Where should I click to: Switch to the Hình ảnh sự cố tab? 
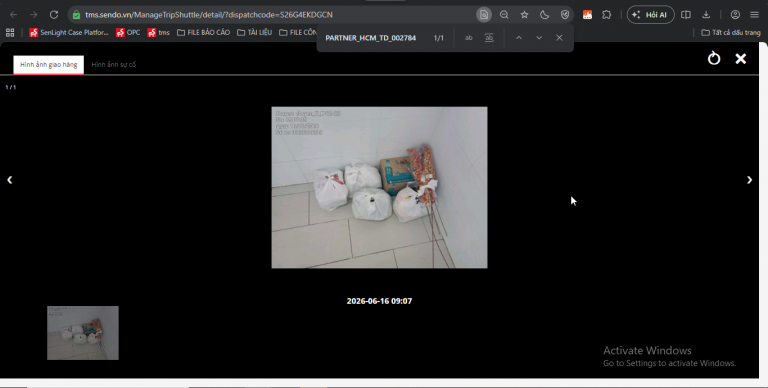[114, 65]
